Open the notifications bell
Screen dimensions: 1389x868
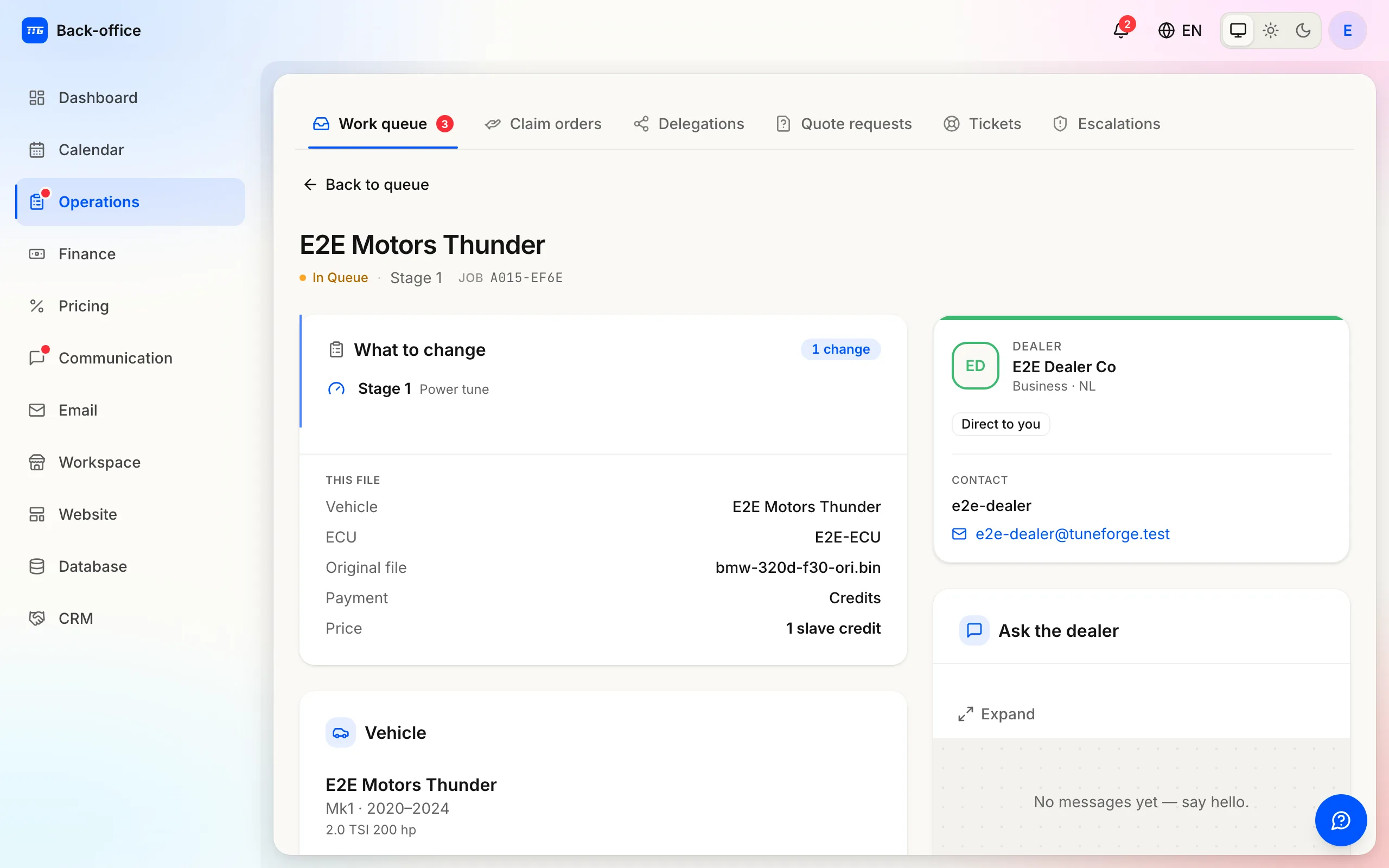tap(1121, 30)
